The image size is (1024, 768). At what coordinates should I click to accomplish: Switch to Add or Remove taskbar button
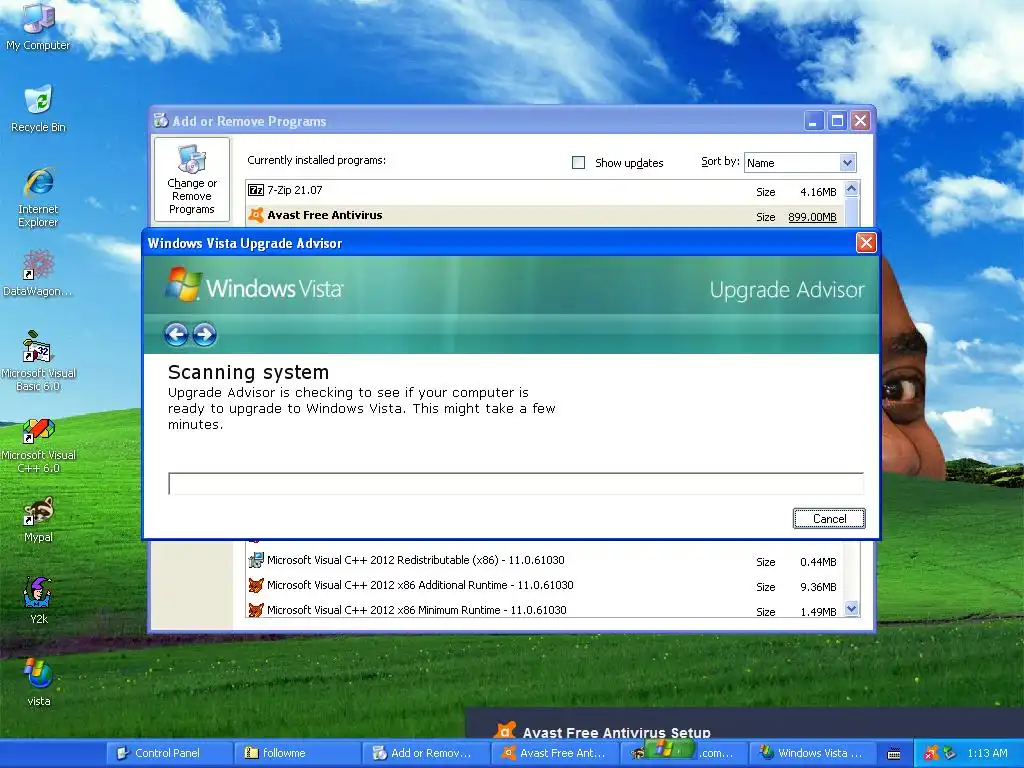pyautogui.click(x=424, y=753)
